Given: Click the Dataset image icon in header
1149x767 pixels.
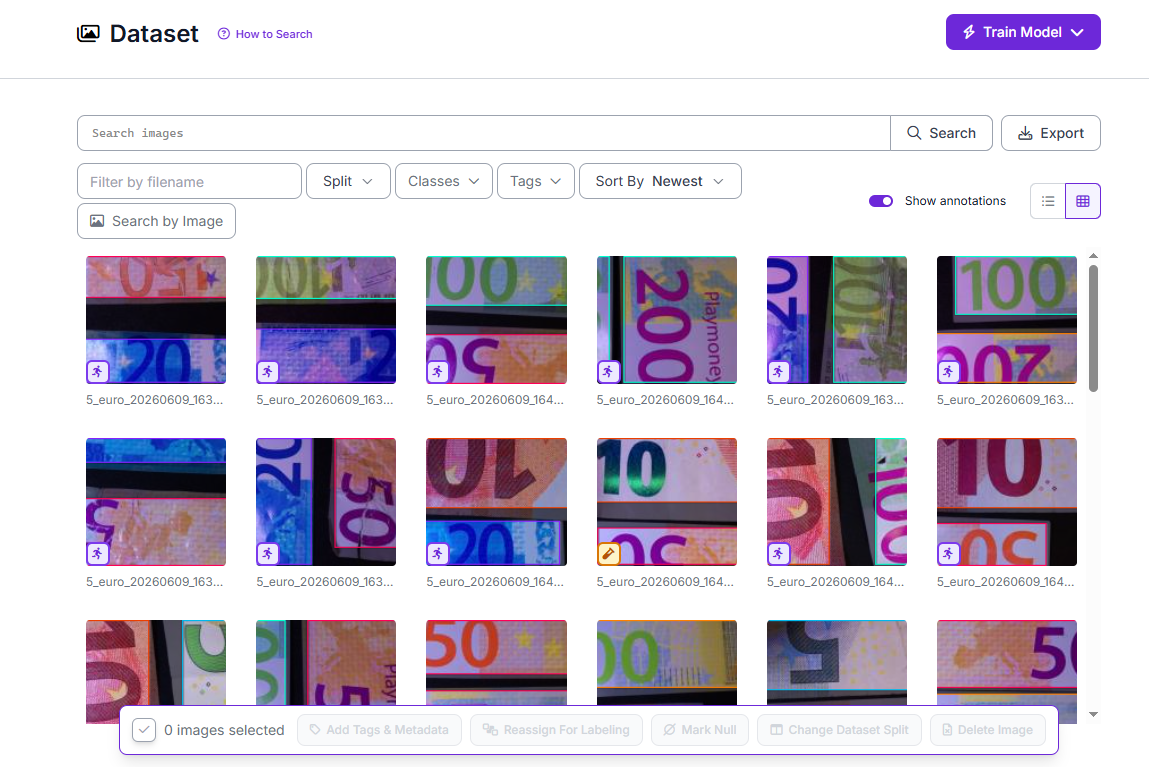Looking at the screenshot, I should [88, 33].
